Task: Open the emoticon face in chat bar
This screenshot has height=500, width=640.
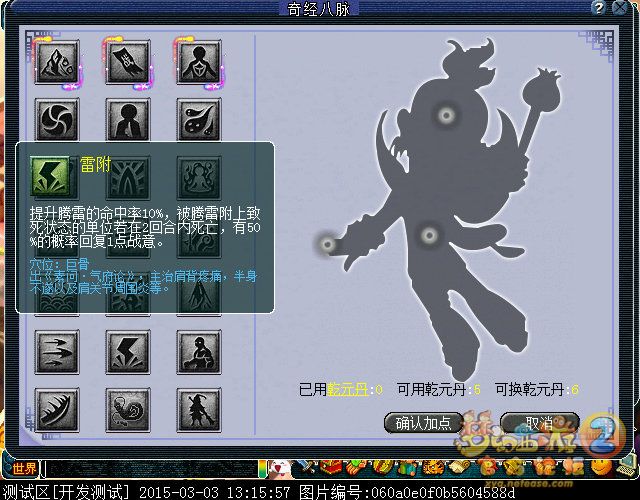Action: click(x=280, y=469)
